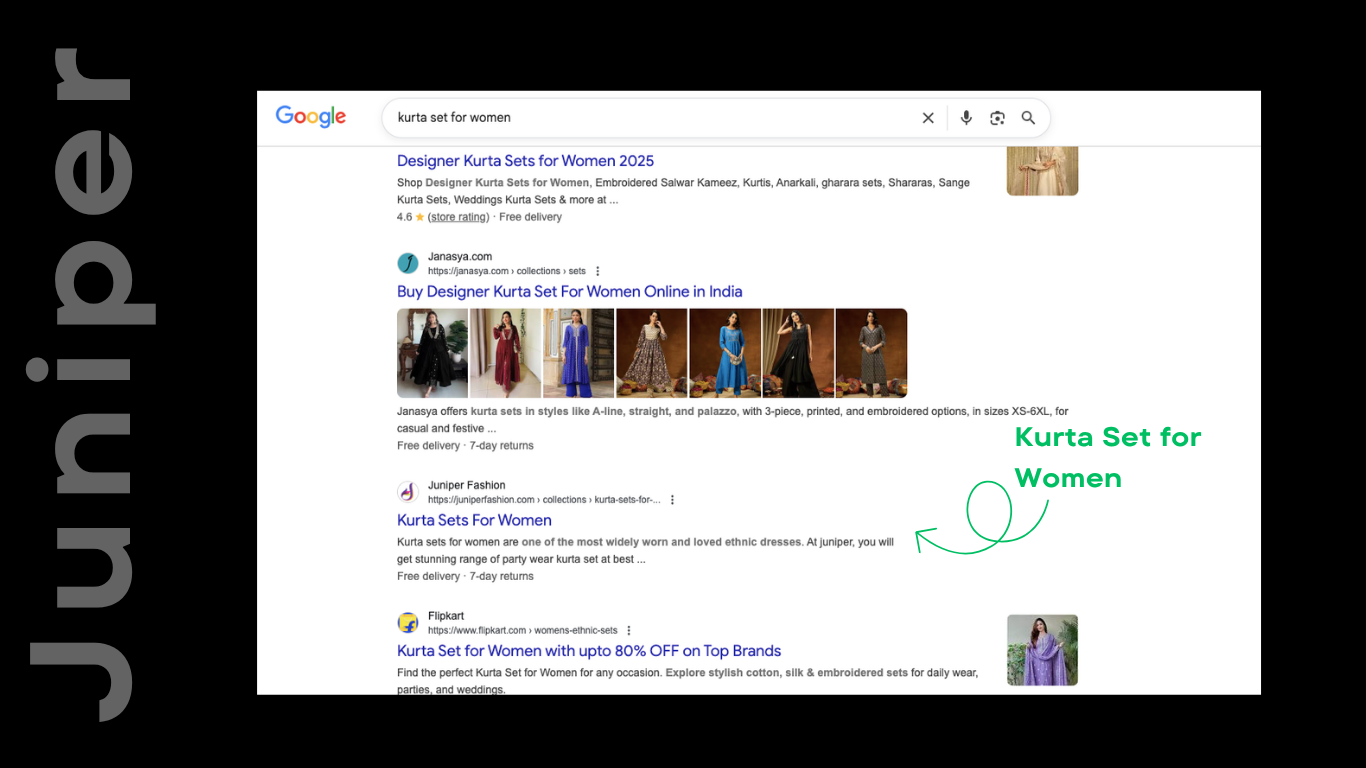Open the bright blue kurta thumbnail
Viewport: 1366px width, 768px height.
pos(725,353)
